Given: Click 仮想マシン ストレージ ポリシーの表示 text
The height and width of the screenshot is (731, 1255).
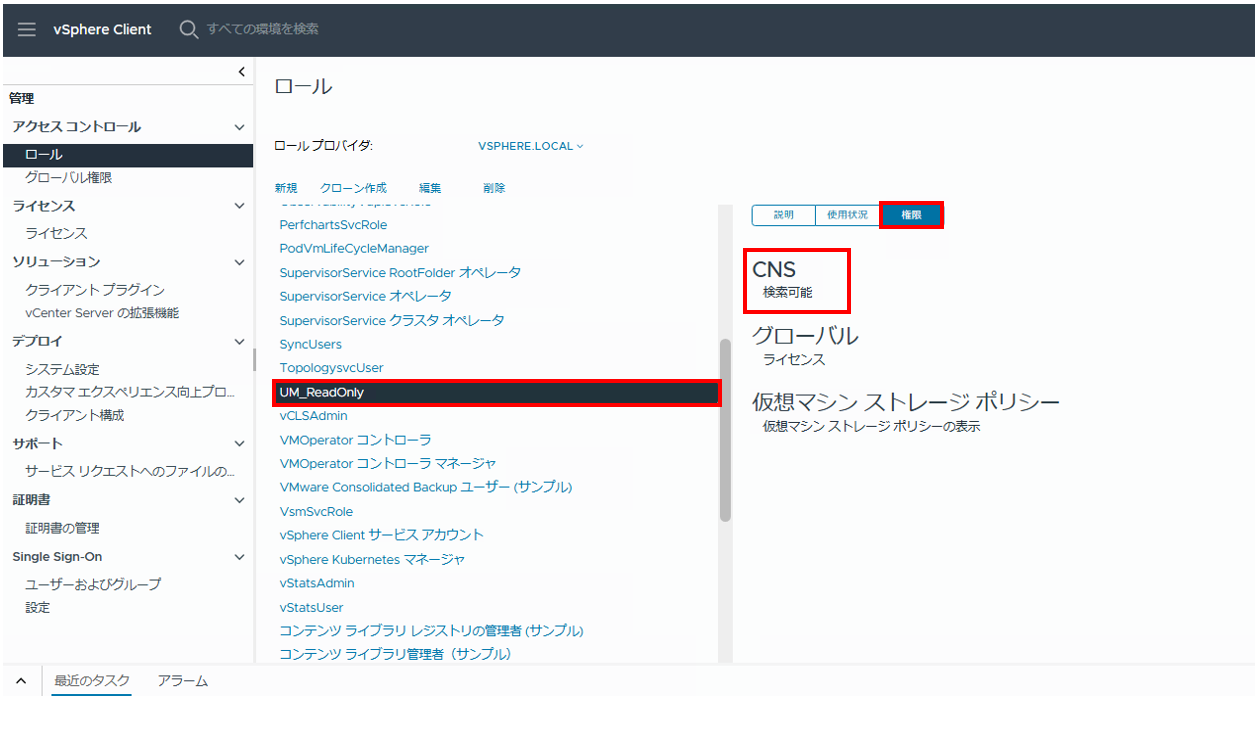Looking at the screenshot, I should coord(871,426).
